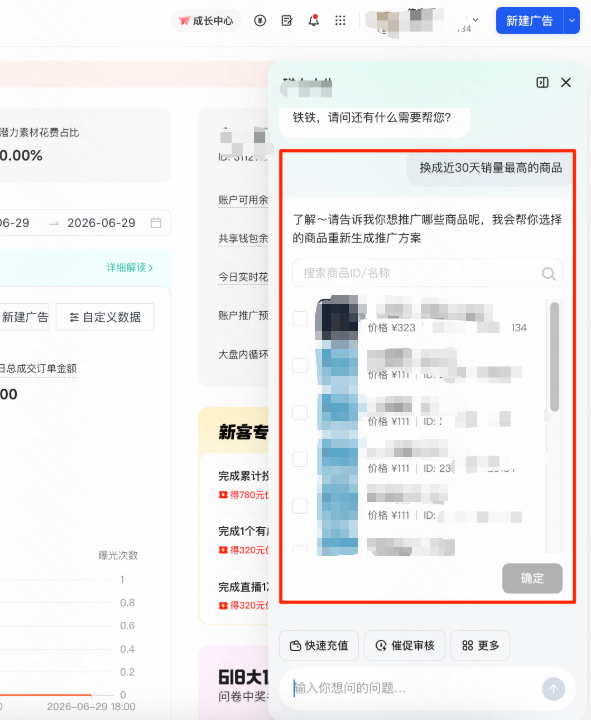Click the 输入你想问的问题 input box
This screenshot has height=720, width=591.
(x=413, y=688)
